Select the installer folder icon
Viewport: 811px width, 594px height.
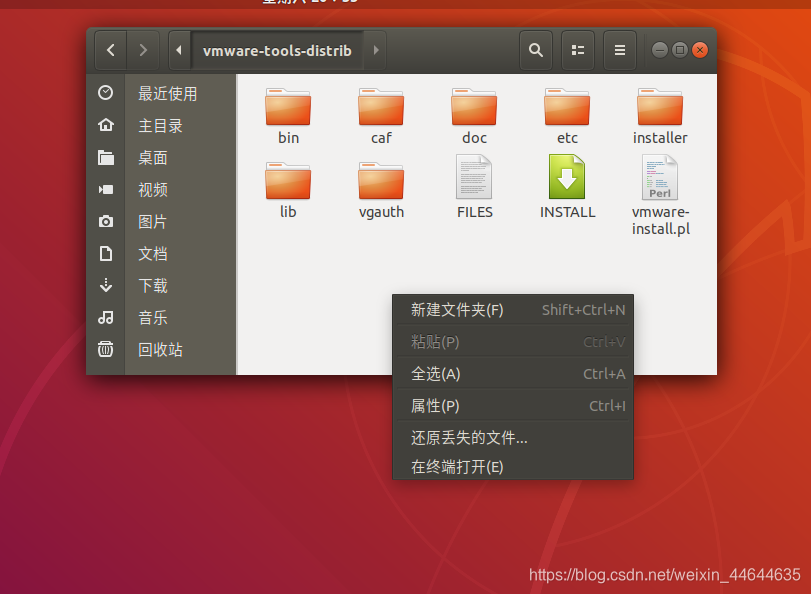click(x=660, y=107)
